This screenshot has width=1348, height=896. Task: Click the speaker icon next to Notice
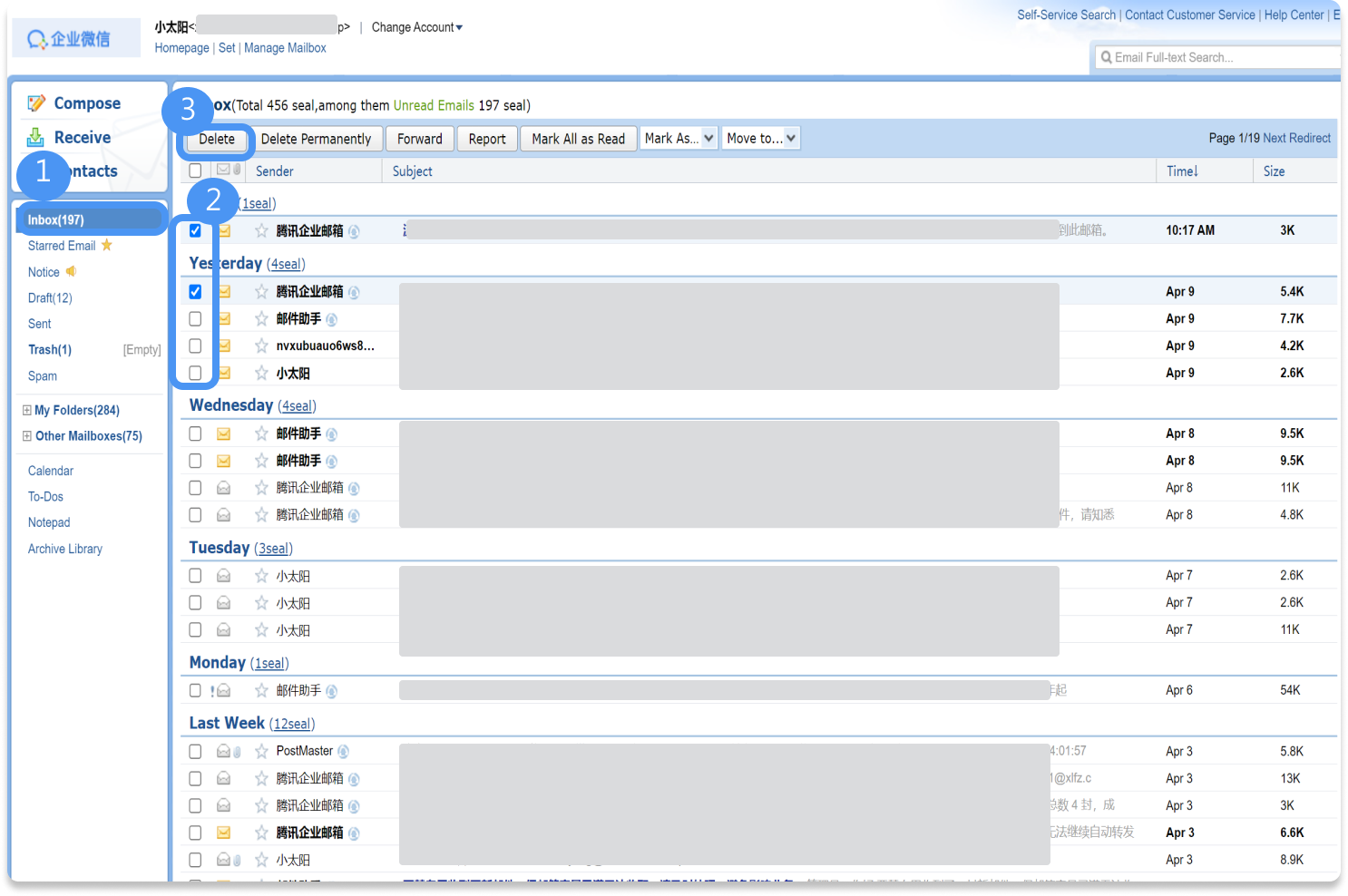coord(71,271)
